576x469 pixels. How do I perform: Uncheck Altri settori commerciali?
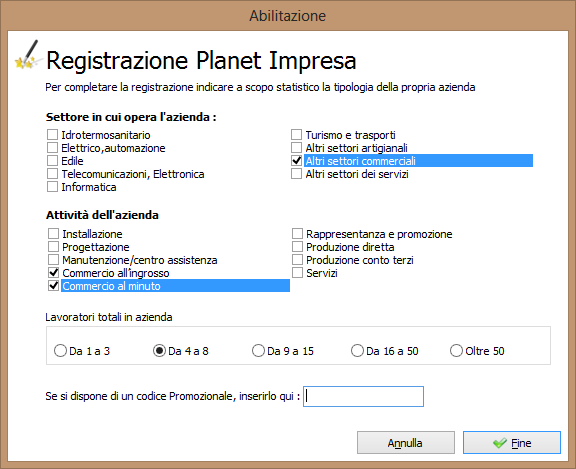[x=296, y=161]
